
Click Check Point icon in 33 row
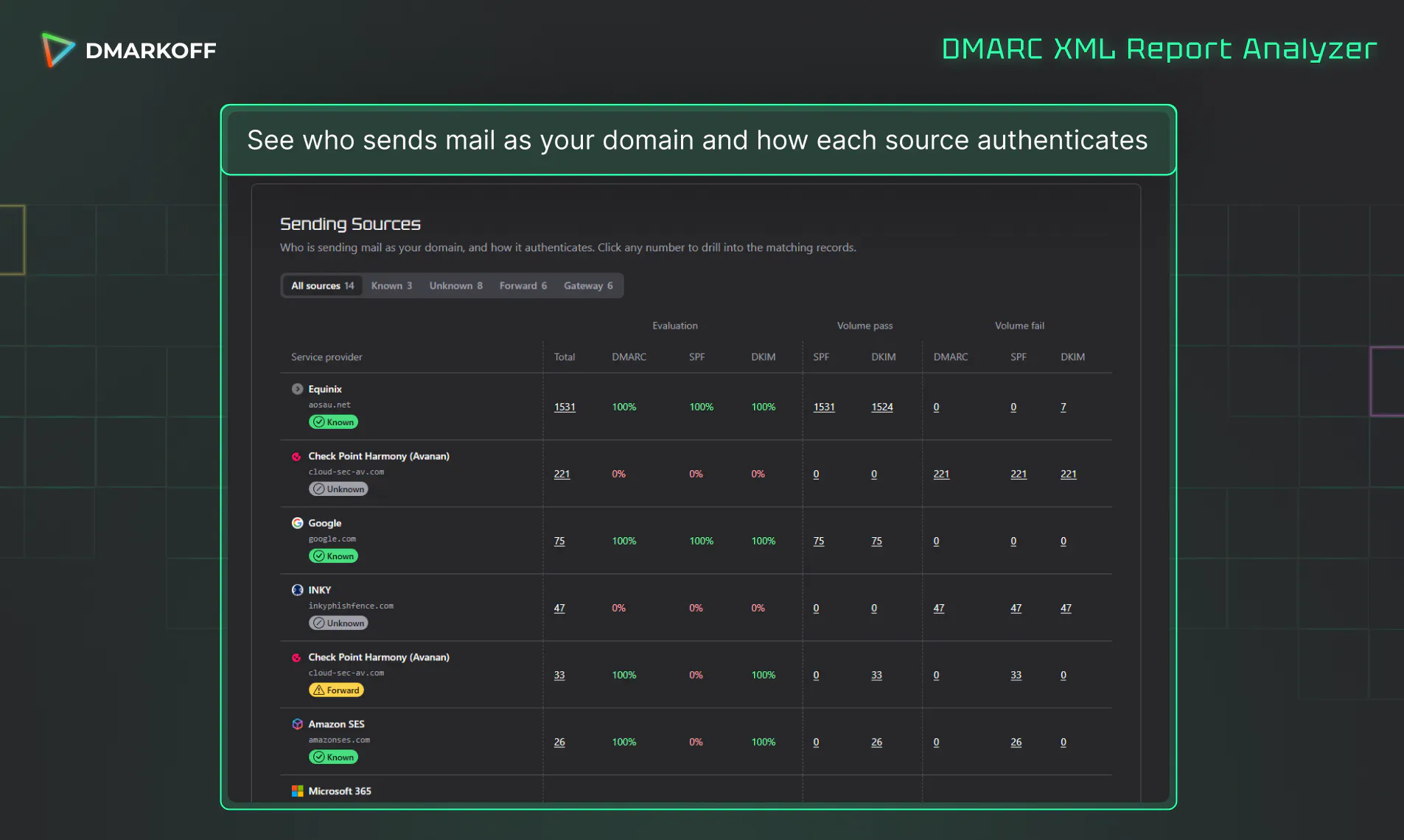[296, 658]
